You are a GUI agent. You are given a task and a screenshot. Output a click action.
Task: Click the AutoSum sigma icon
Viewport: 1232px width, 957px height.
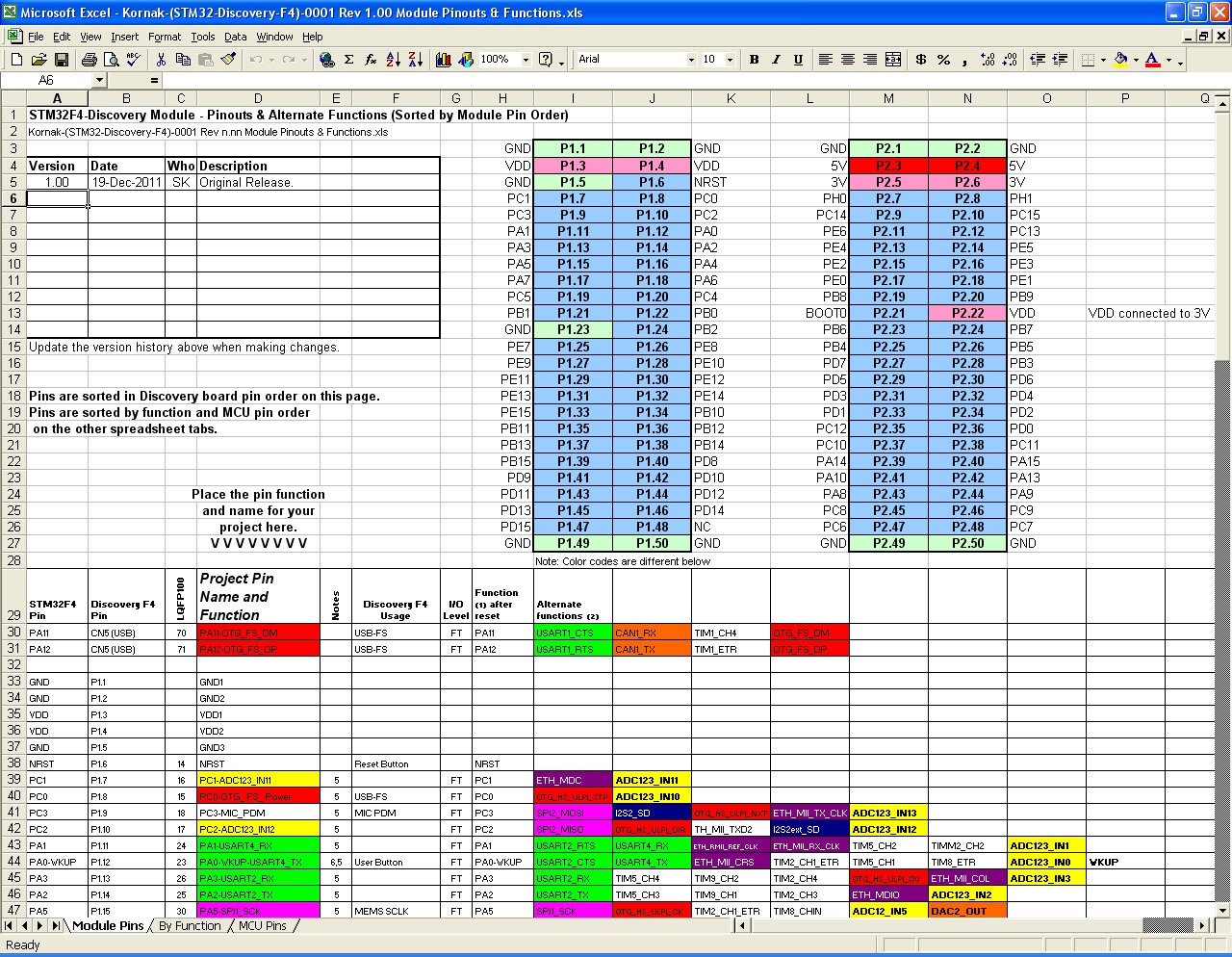(x=349, y=60)
